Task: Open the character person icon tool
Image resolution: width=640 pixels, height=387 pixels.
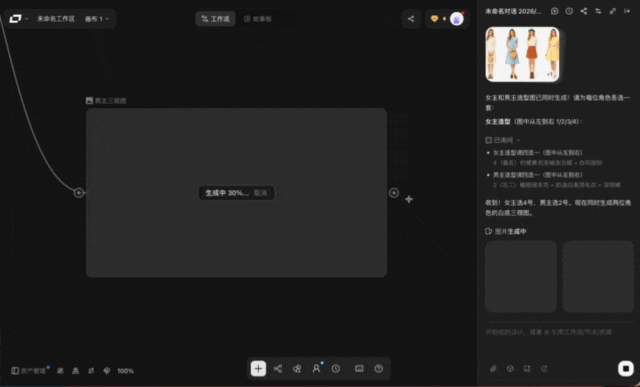Action: click(316, 369)
